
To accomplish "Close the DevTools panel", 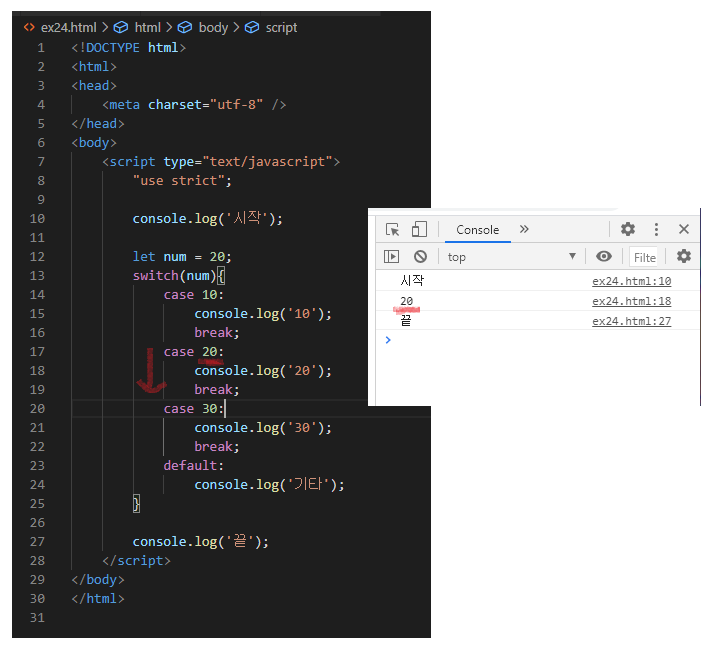I will [683, 229].
